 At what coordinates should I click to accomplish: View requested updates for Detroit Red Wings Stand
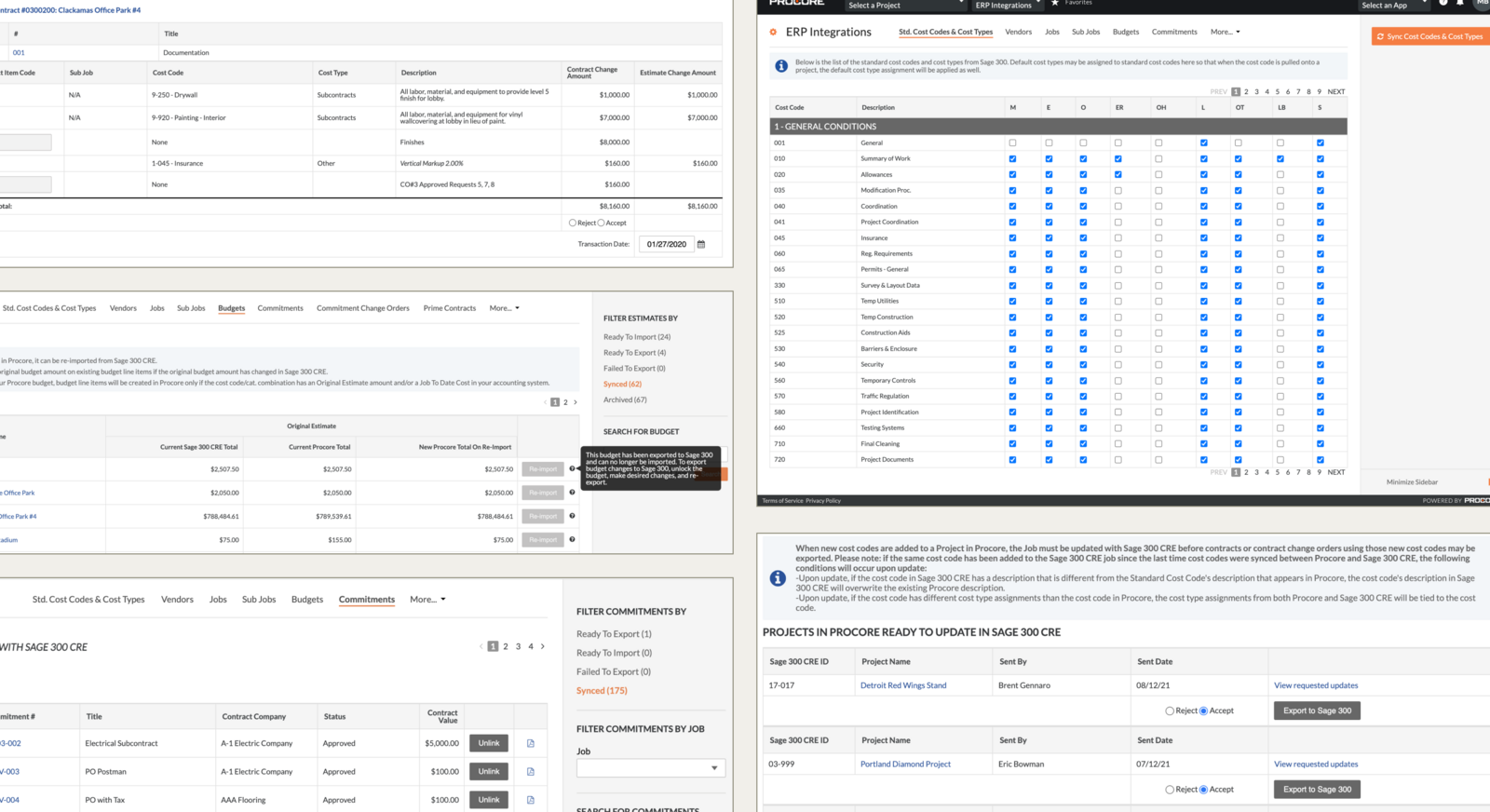click(1316, 685)
